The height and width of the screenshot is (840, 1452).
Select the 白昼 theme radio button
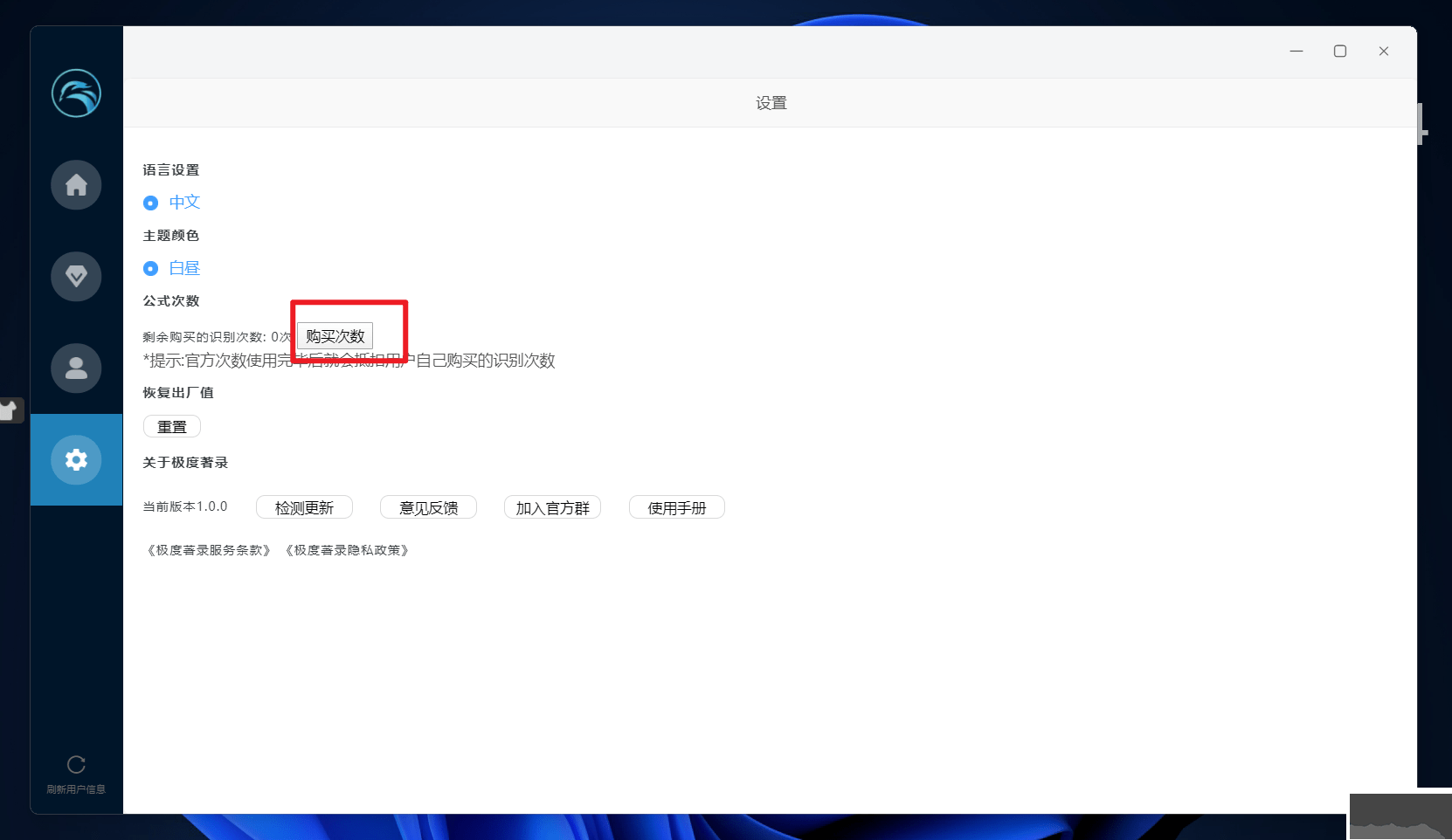pyautogui.click(x=150, y=268)
